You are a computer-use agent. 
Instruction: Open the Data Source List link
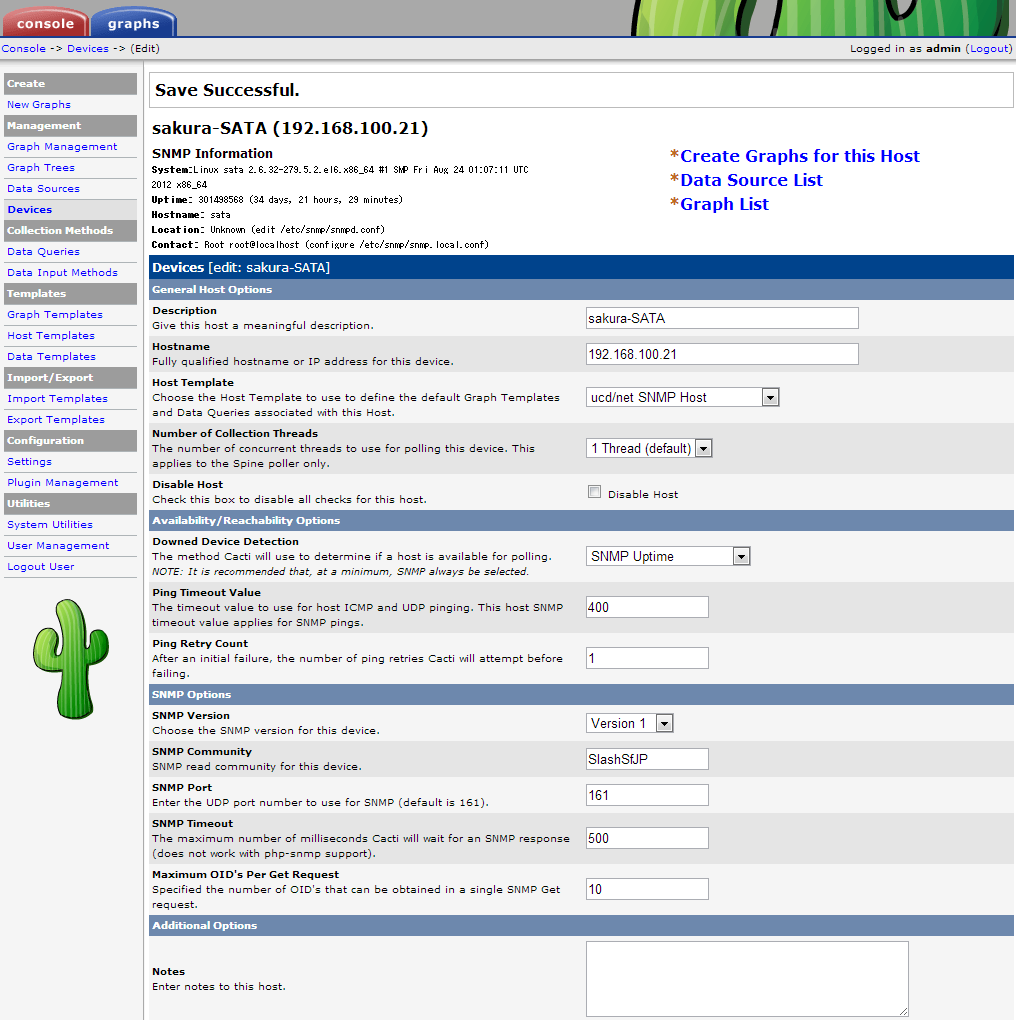751,180
